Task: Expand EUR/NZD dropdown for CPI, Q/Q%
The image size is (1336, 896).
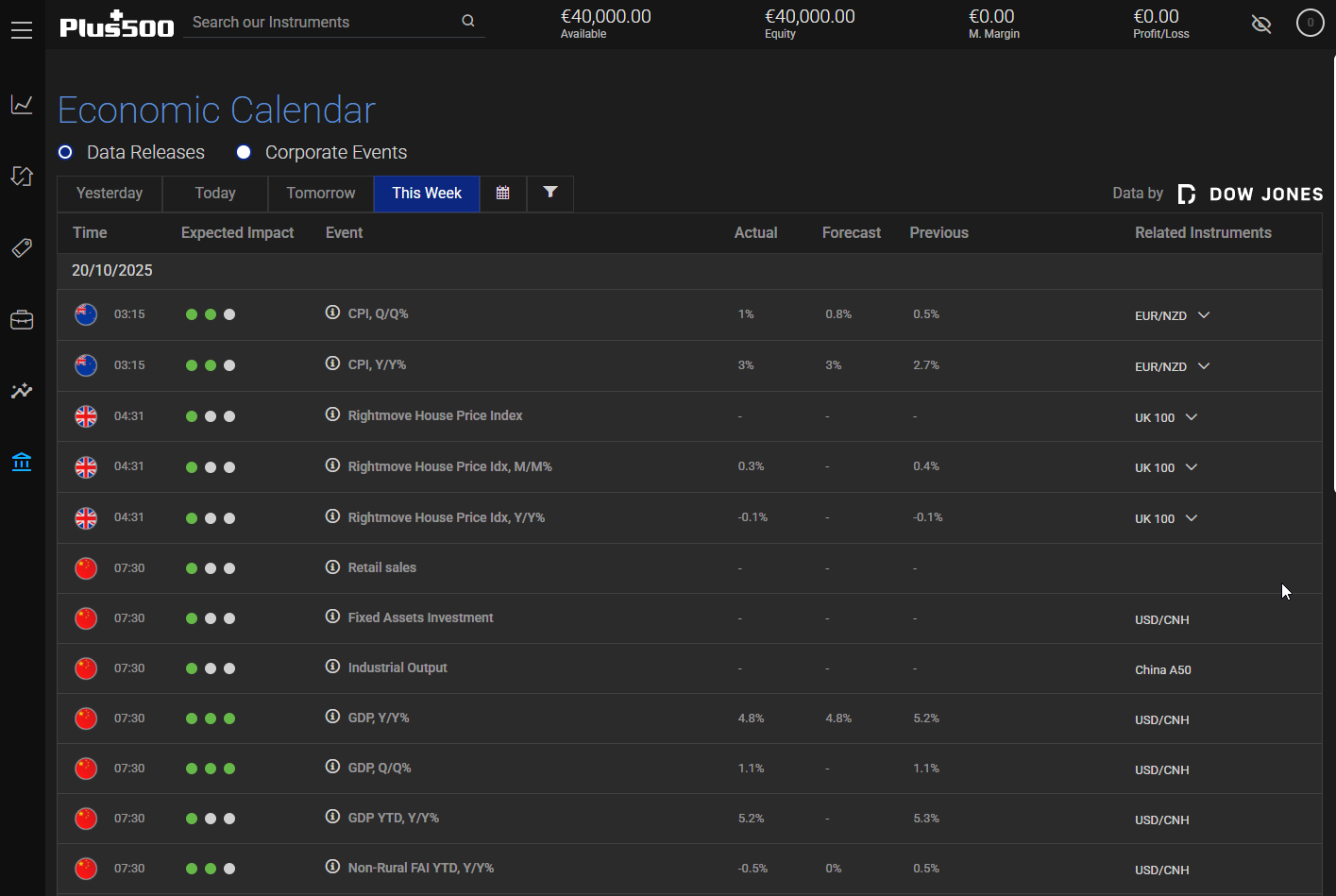Action: [1204, 315]
